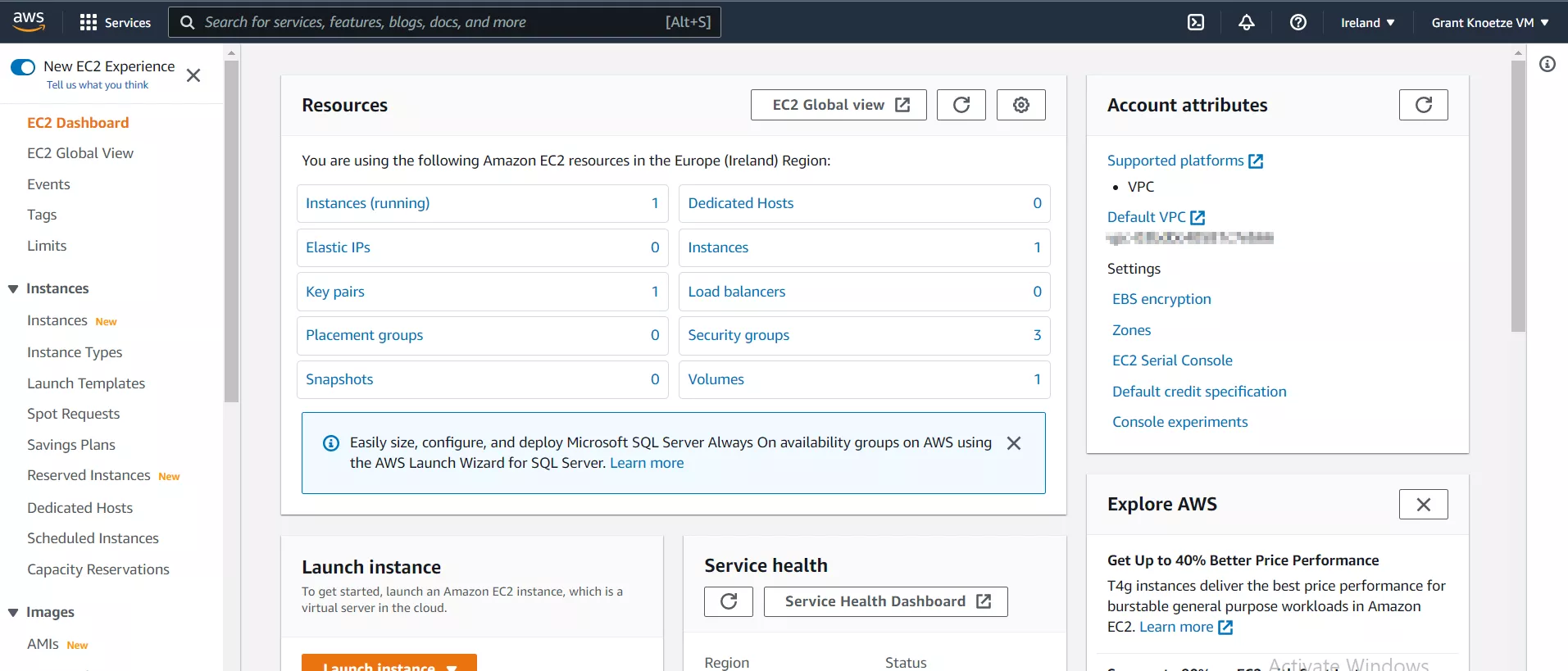Open Savings Plans in sidebar

(x=71, y=445)
